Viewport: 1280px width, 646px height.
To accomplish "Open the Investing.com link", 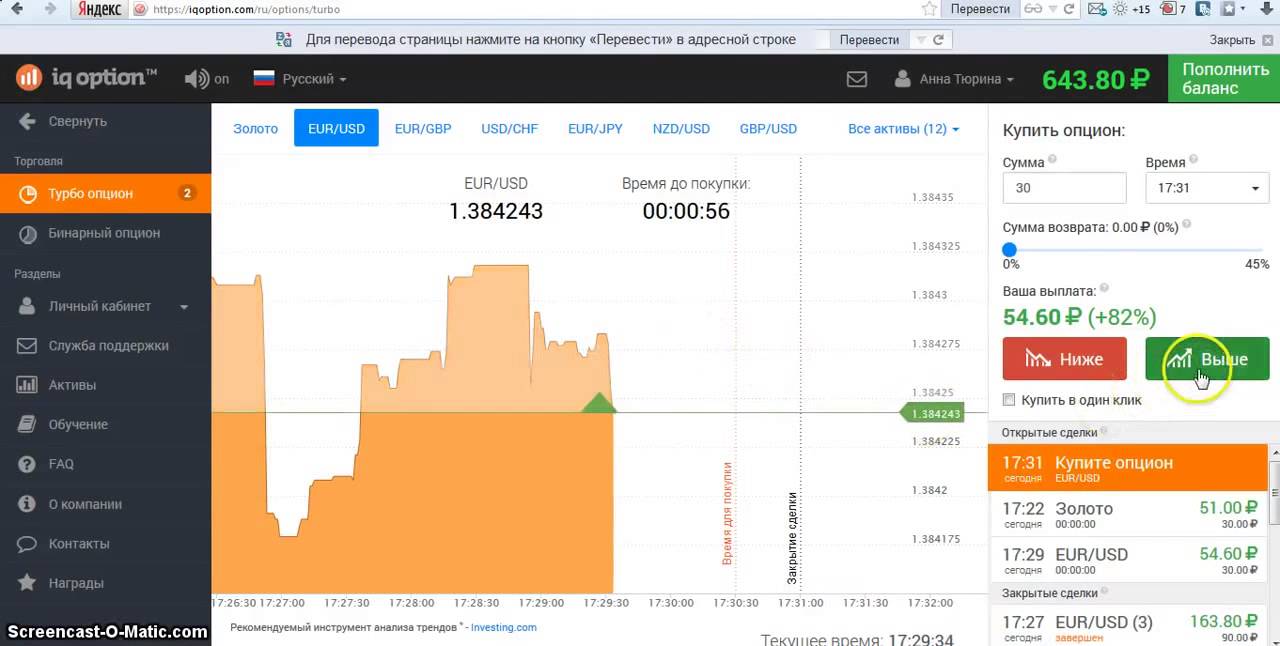I will [503, 627].
